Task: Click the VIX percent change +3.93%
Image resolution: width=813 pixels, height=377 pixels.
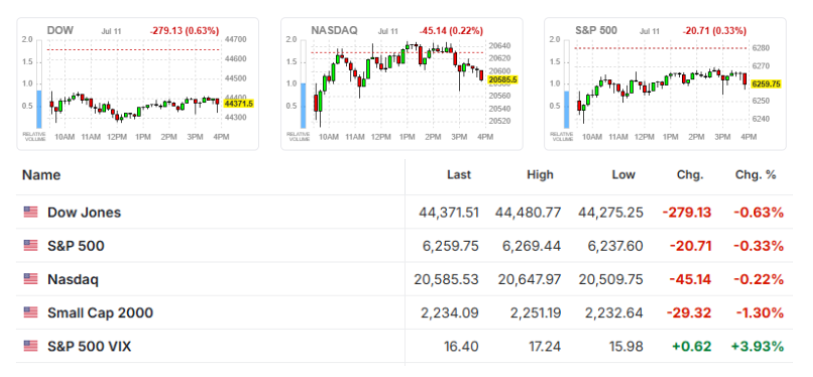Action: [757, 346]
